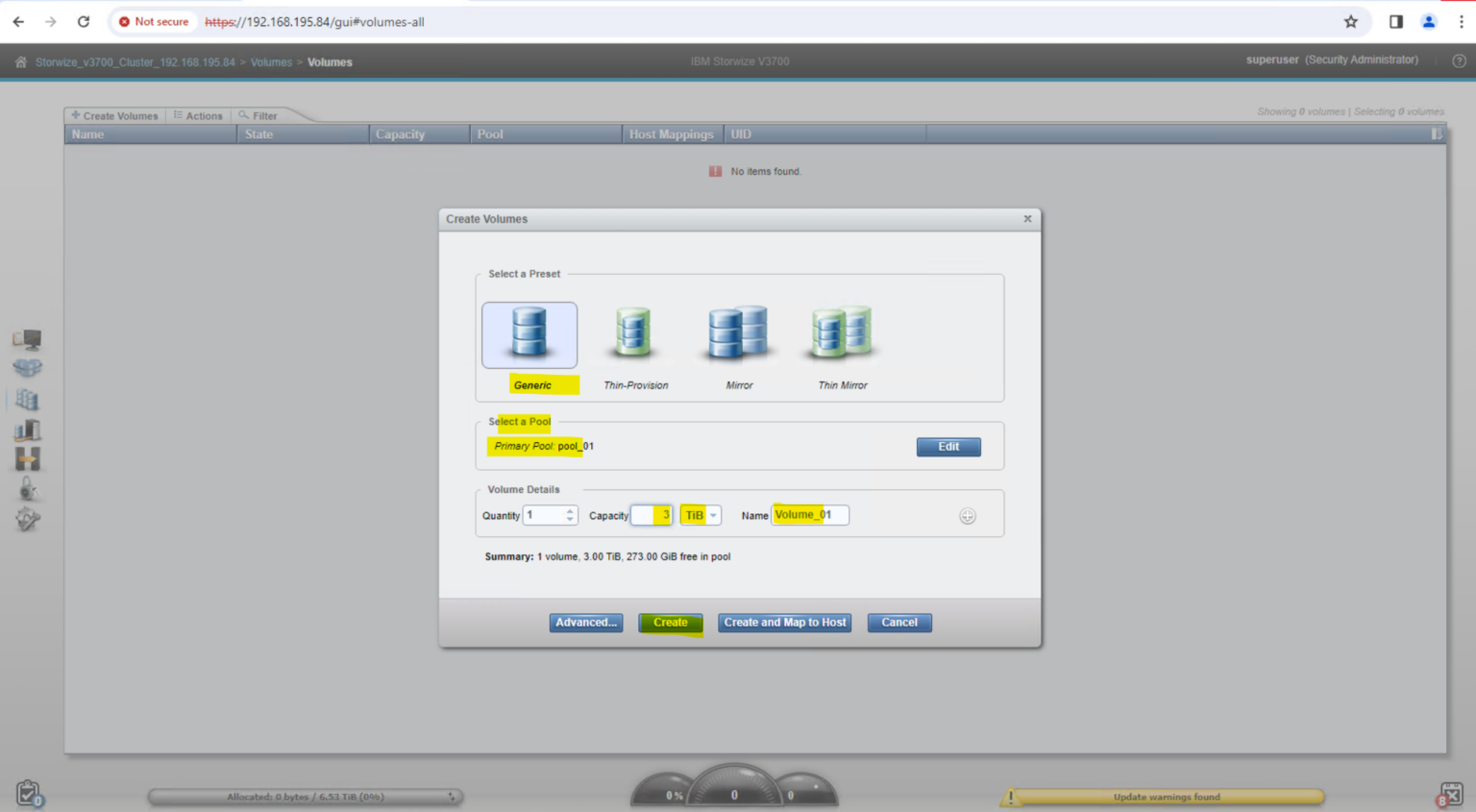The width and height of the screenshot is (1476, 812).
Task: Select the Mirror volume preset
Action: point(737,334)
